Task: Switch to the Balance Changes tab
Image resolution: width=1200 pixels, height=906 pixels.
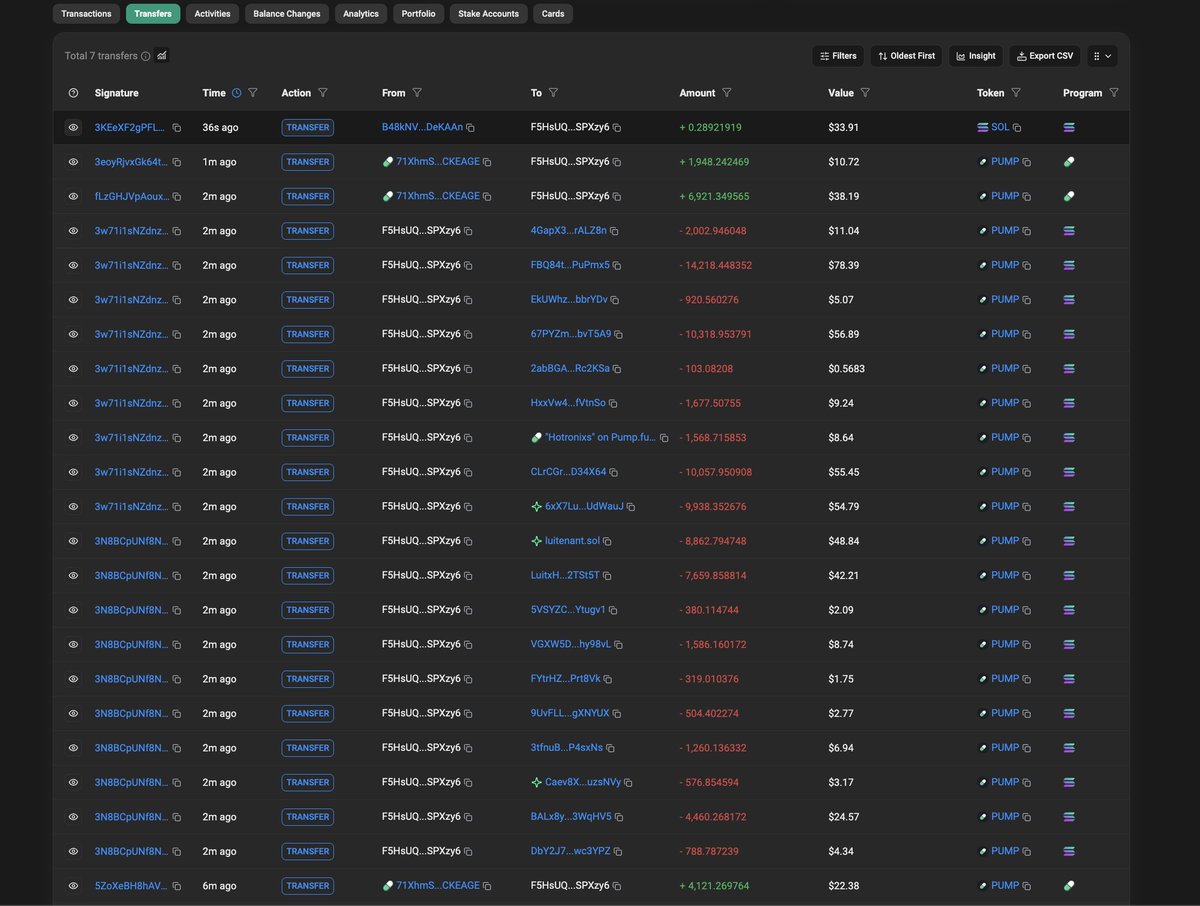Action: (287, 14)
